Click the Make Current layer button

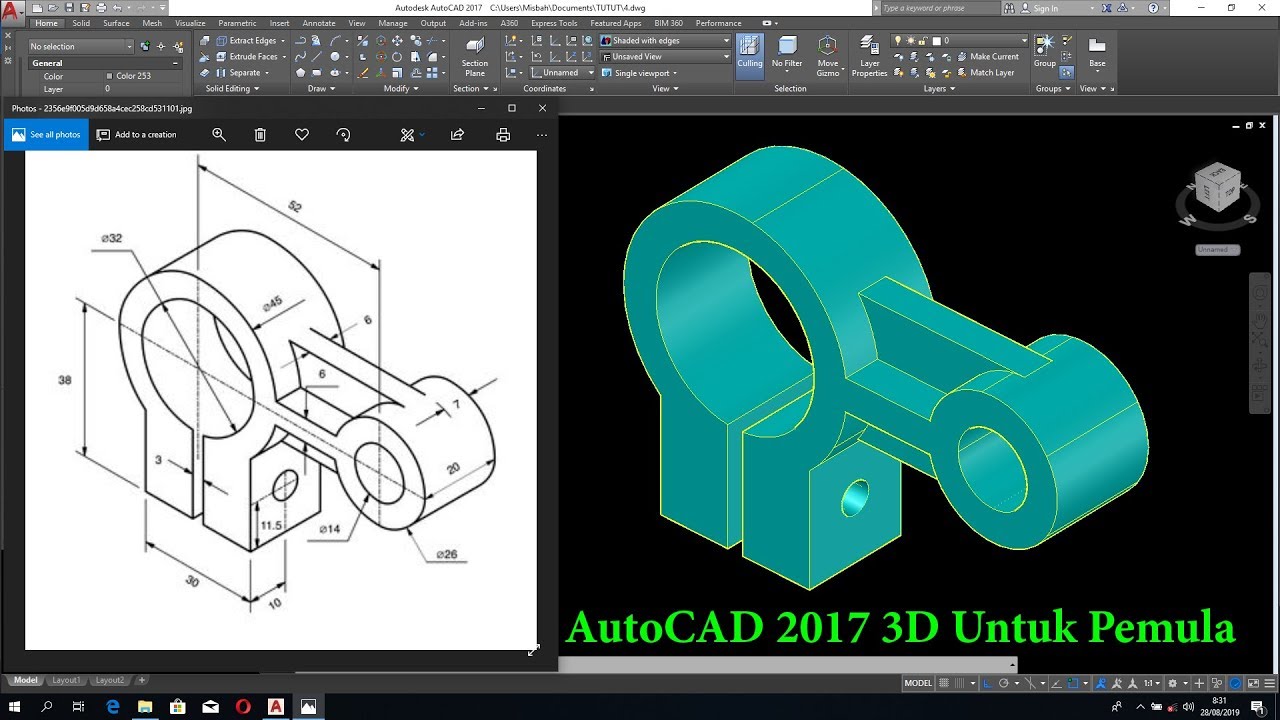[x=986, y=57]
